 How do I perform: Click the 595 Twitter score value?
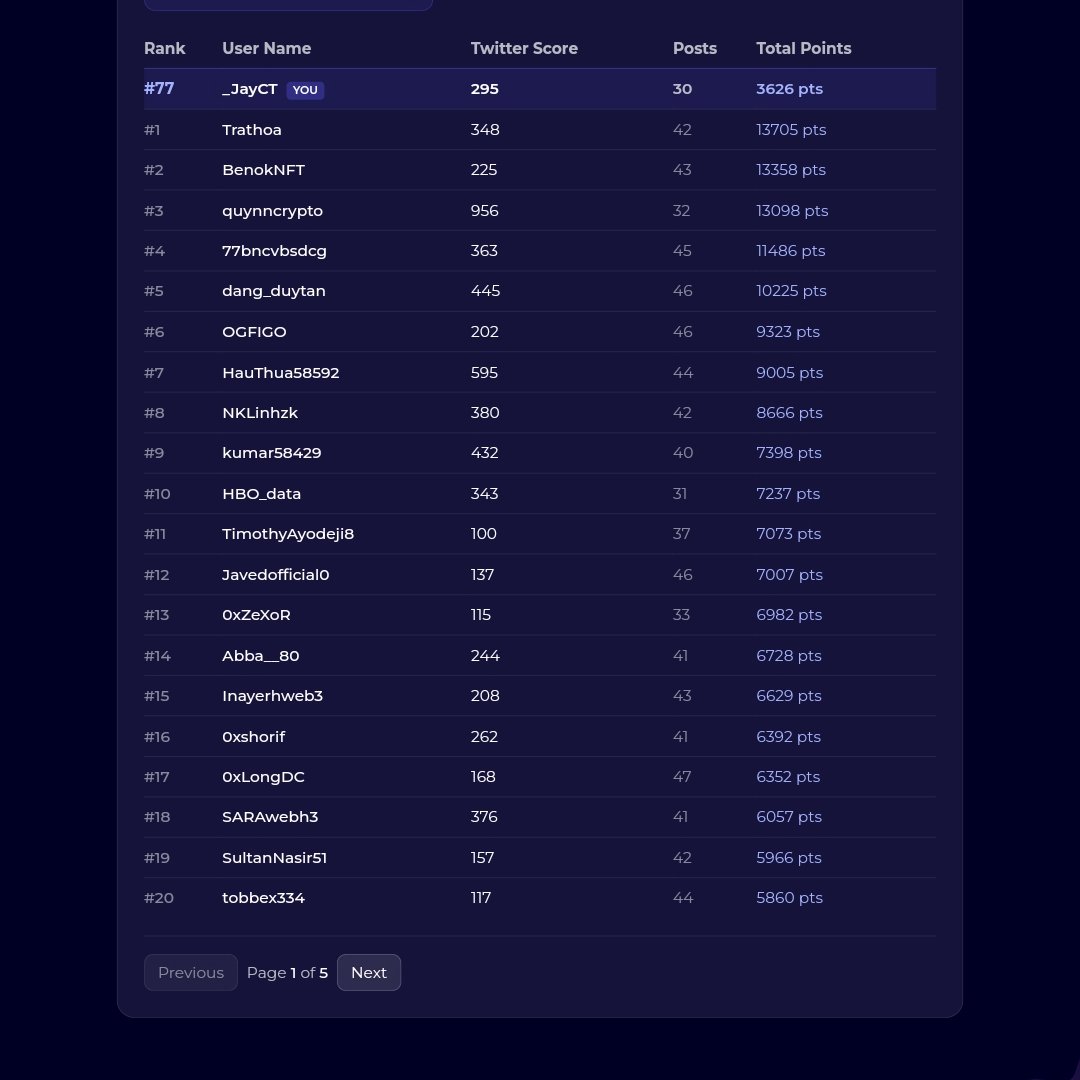(x=484, y=373)
